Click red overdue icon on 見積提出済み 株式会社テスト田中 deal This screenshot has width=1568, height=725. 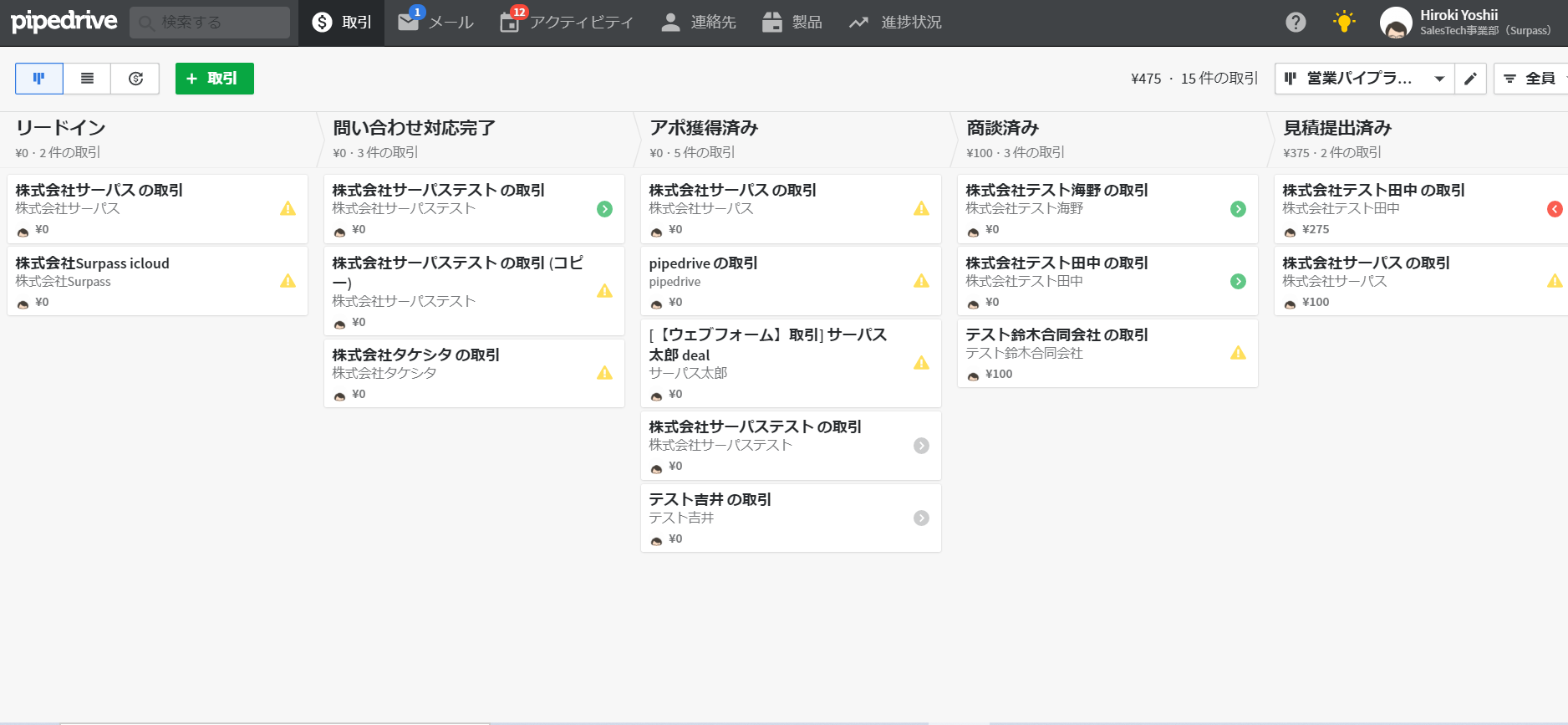pyautogui.click(x=1555, y=209)
